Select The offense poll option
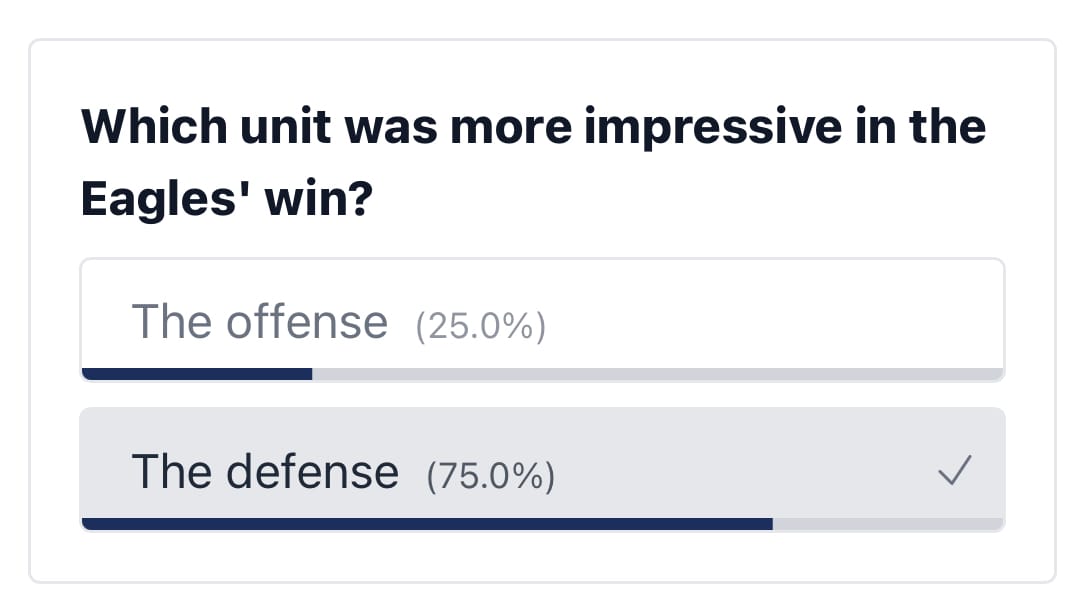1085x613 pixels. click(542, 320)
